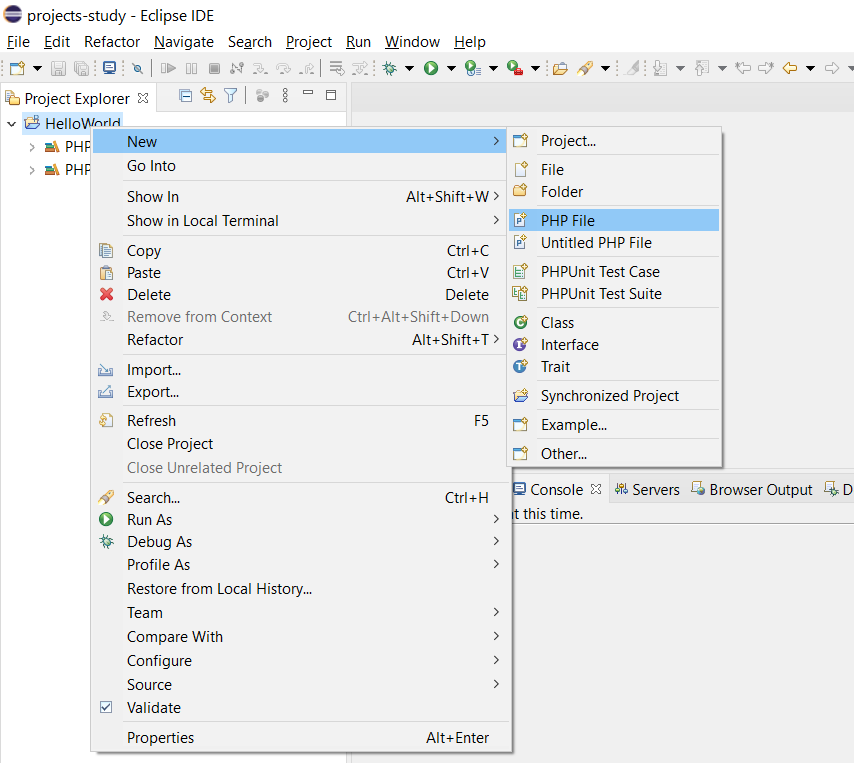Toggle the Validate checkbox menu item

(301, 708)
